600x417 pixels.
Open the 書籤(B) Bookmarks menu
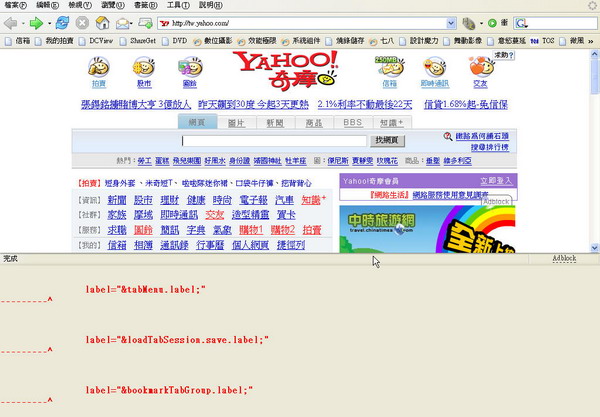pyautogui.click(x=146, y=5)
